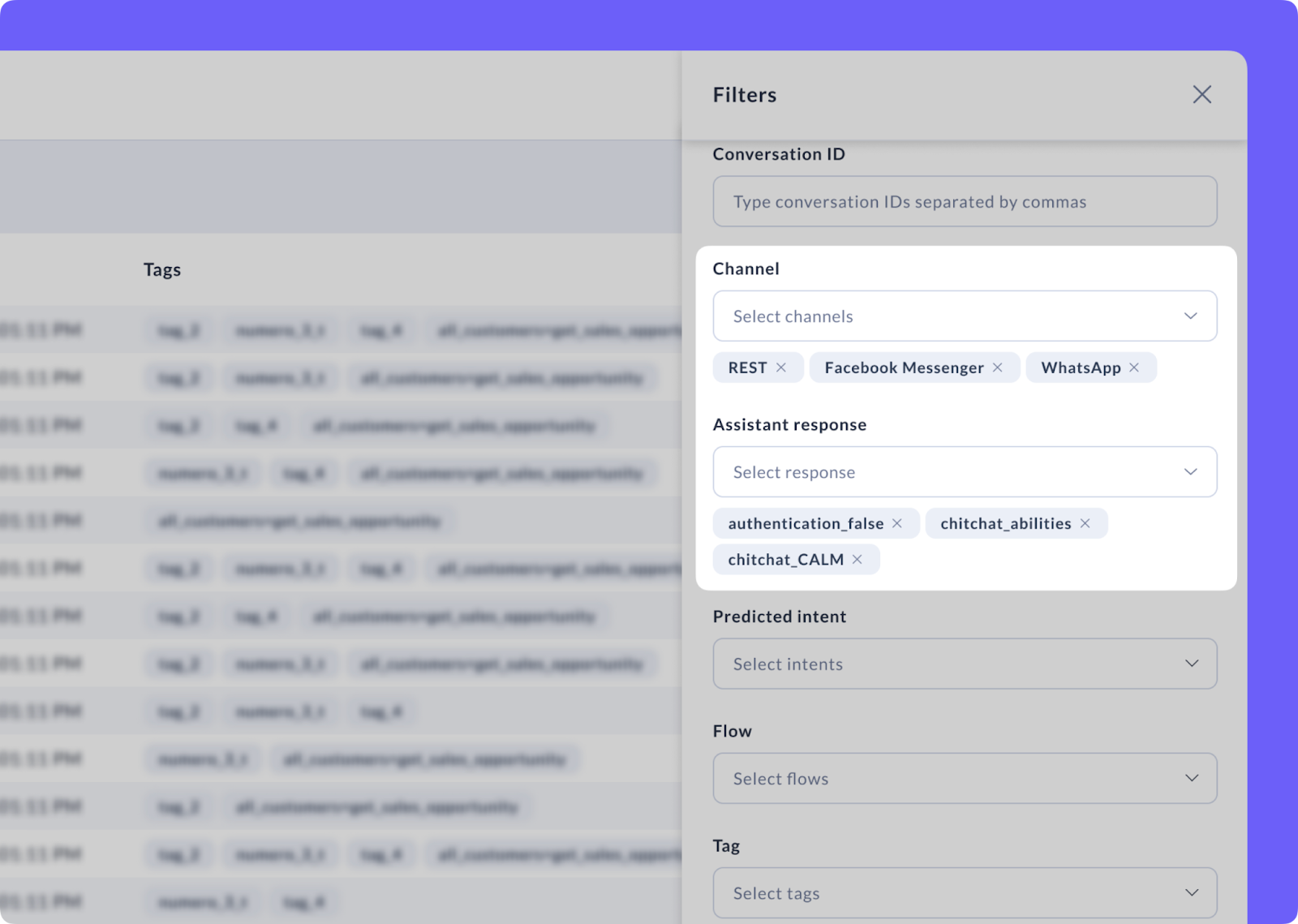Expand the Predicted intent chevron arrow

pos(1191,664)
